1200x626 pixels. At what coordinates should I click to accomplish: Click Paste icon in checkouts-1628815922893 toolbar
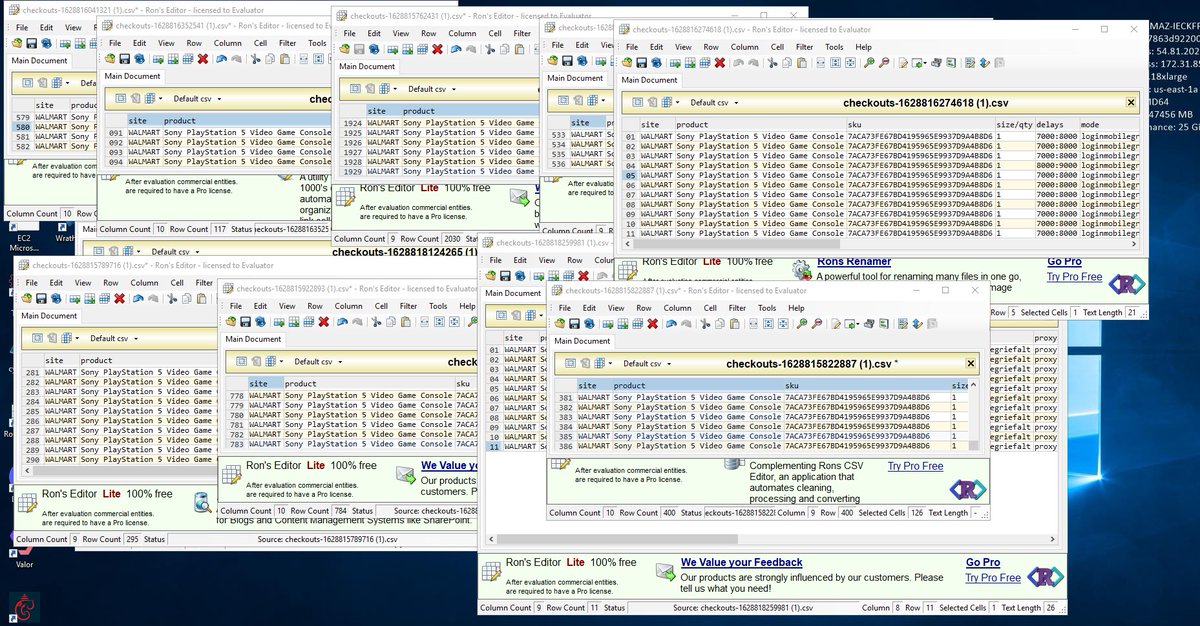pyautogui.click(x=405, y=321)
